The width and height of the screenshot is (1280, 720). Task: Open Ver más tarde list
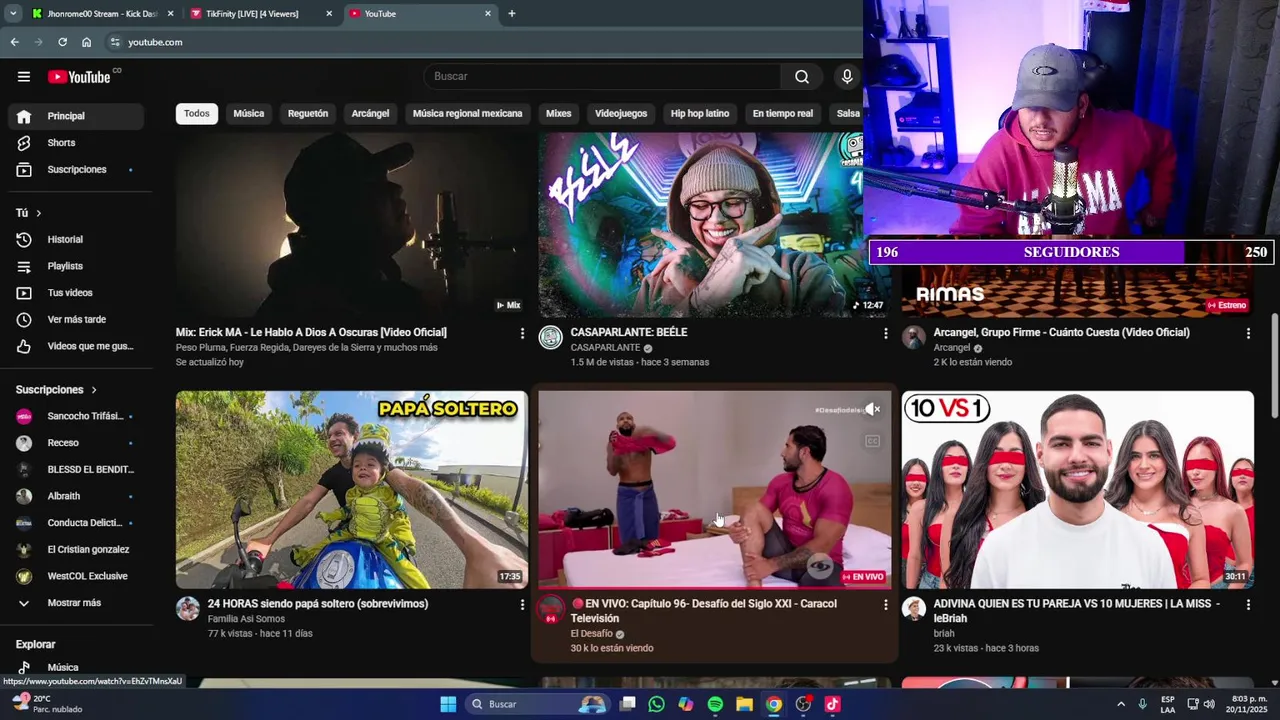(76, 320)
